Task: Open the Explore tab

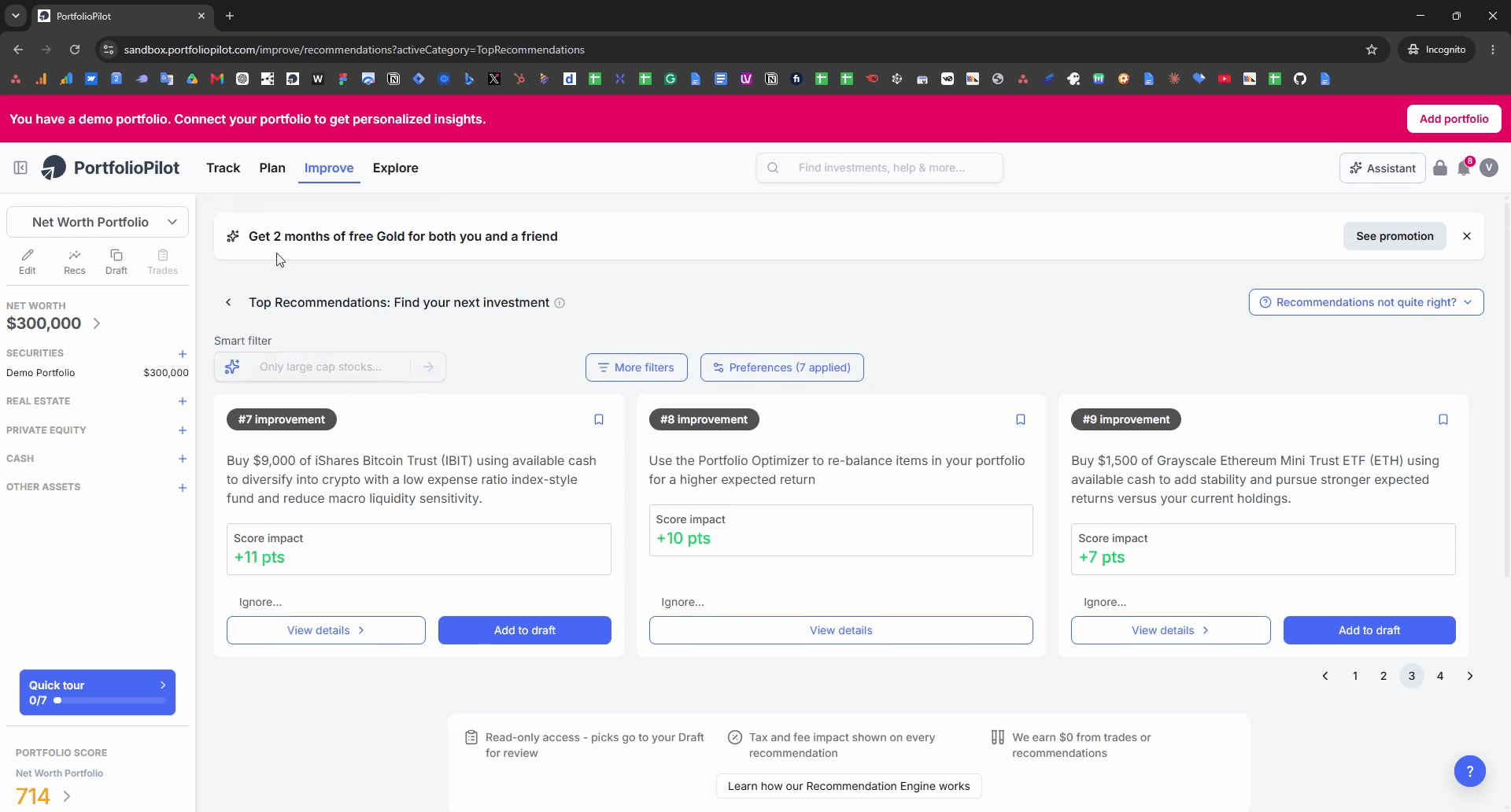Action: click(x=396, y=168)
